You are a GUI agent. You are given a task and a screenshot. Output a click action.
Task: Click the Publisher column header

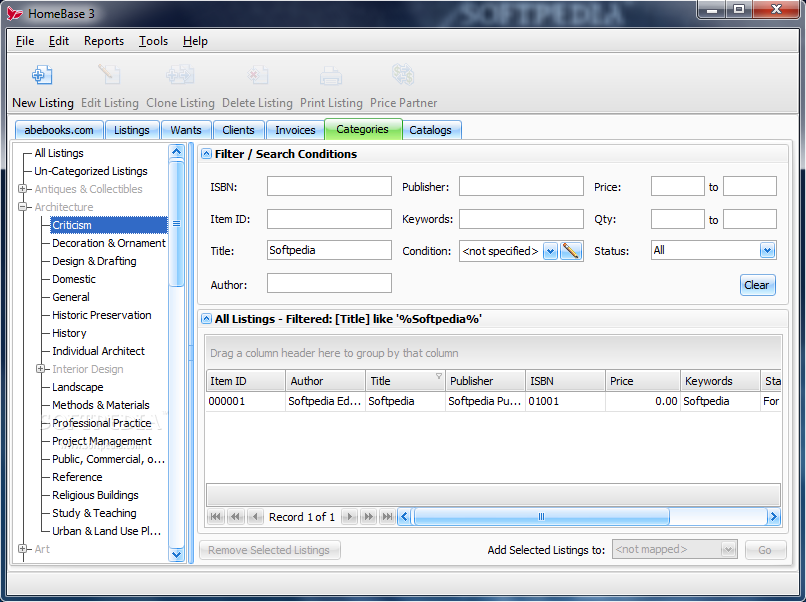(485, 381)
